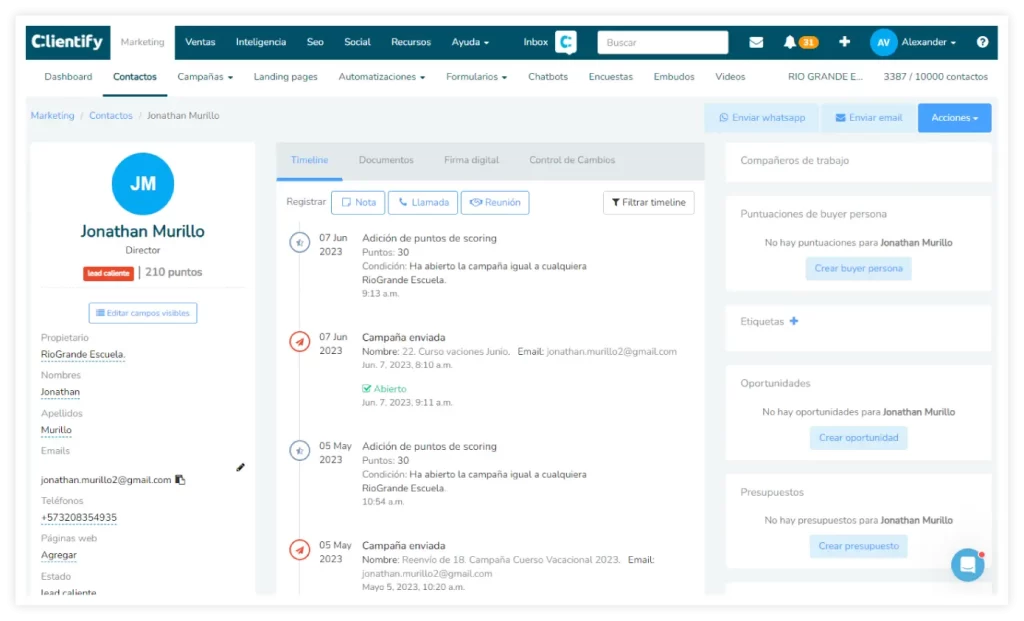Screen dimensions: 1024x621
Task: Open the Automatizaciones dropdown
Action: point(381,77)
